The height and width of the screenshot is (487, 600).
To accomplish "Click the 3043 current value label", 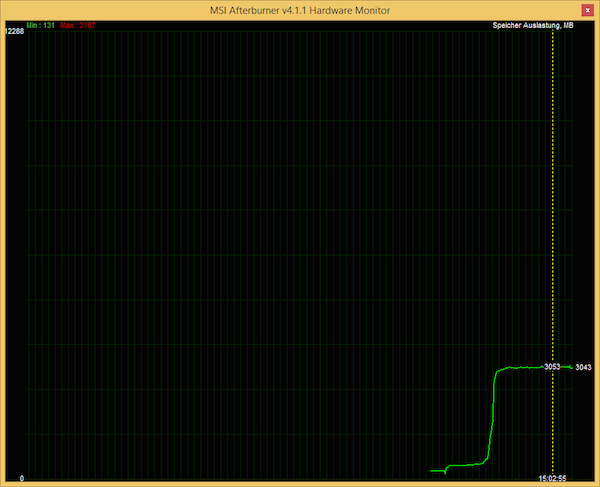I will (583, 367).
